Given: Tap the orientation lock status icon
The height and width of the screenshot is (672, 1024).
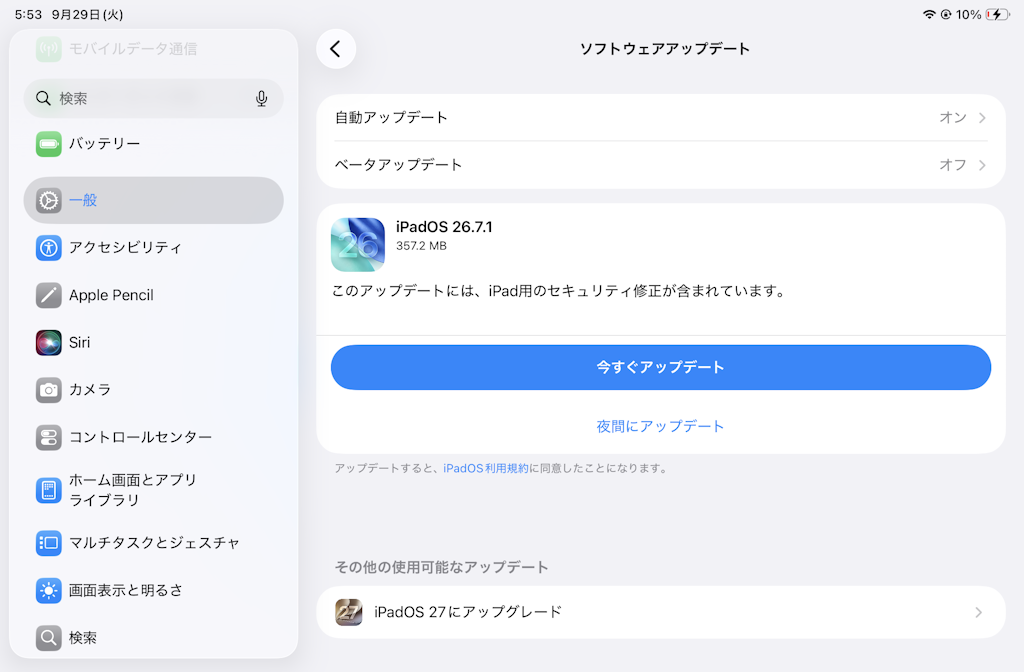Looking at the screenshot, I should tap(946, 14).
